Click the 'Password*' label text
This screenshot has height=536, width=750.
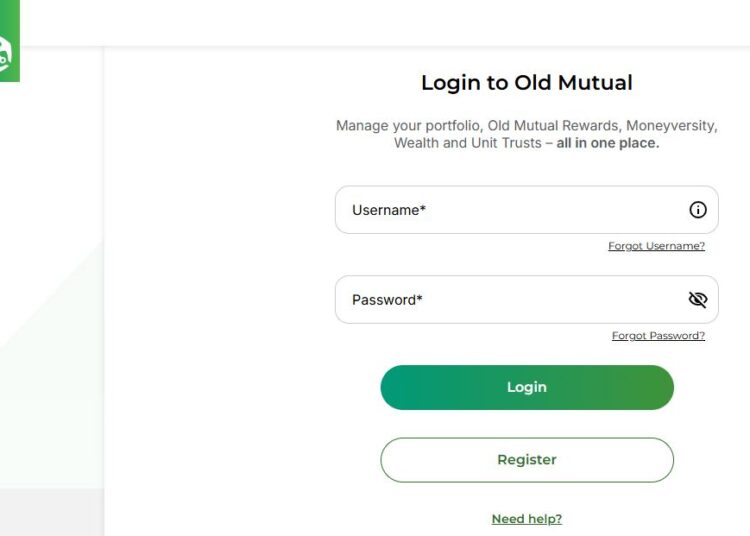387,299
